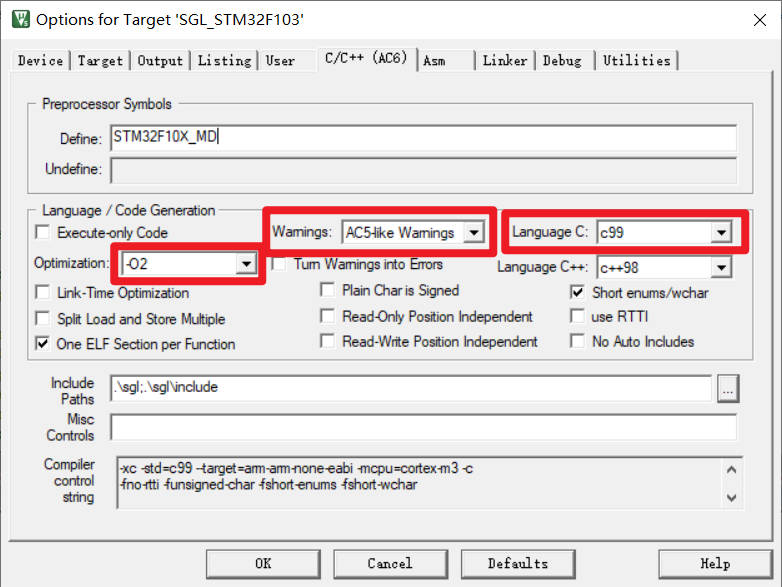Open the Utilities tab
Screen dimensions: 782x587
(637, 61)
